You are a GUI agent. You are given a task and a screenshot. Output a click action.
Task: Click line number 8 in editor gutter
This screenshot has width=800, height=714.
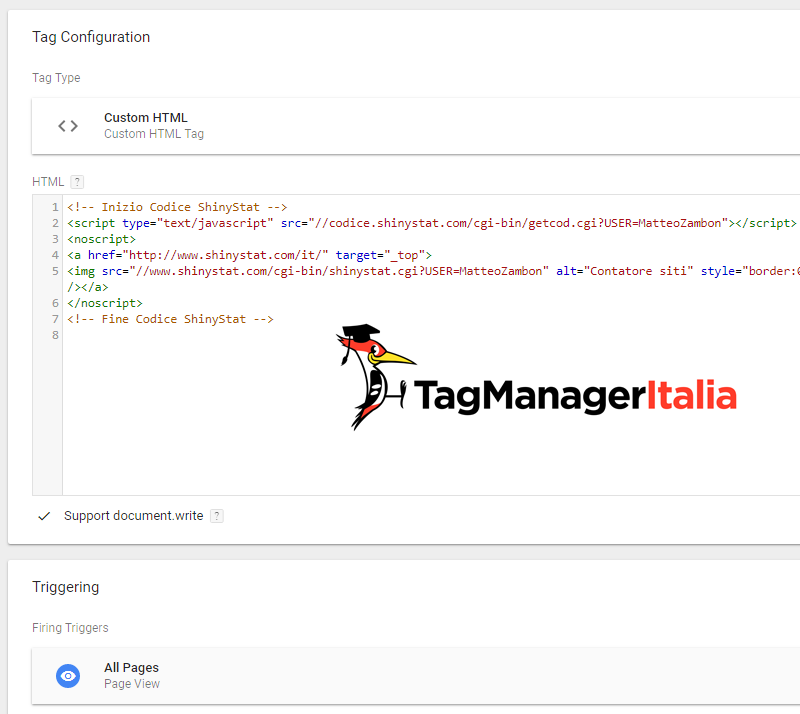pyautogui.click(x=55, y=335)
